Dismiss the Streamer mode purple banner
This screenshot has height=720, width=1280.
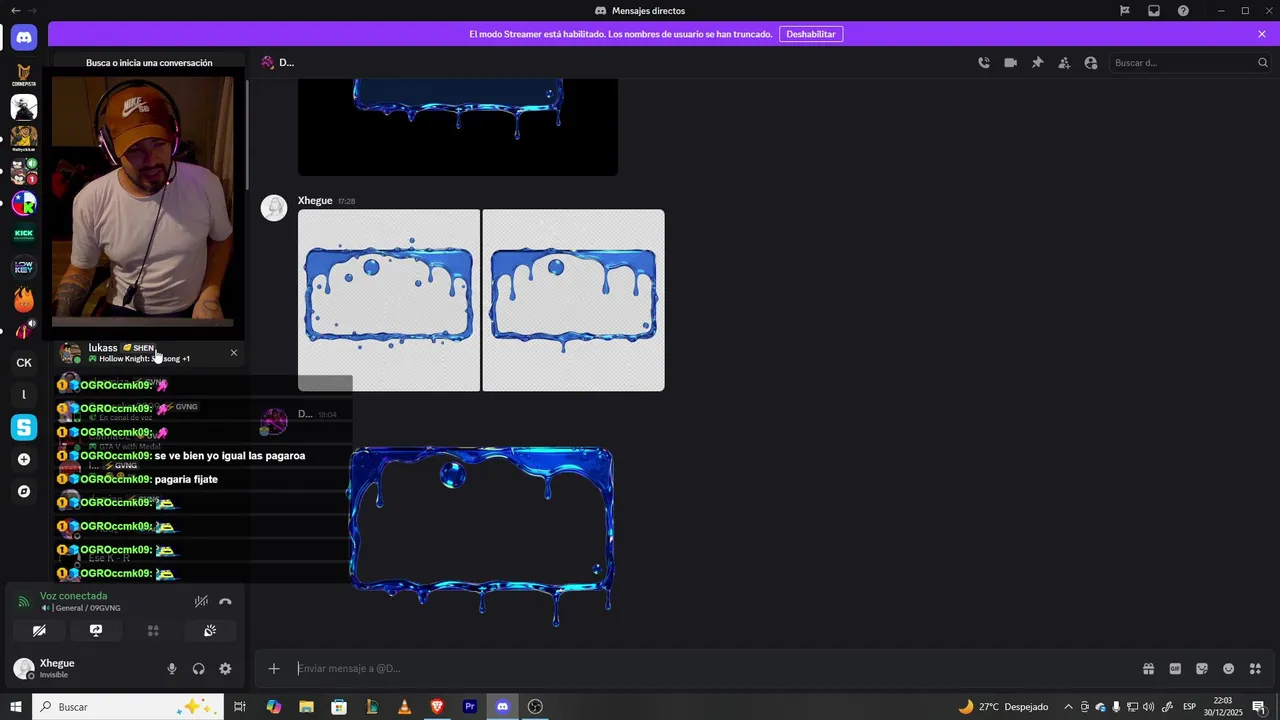(x=1262, y=34)
